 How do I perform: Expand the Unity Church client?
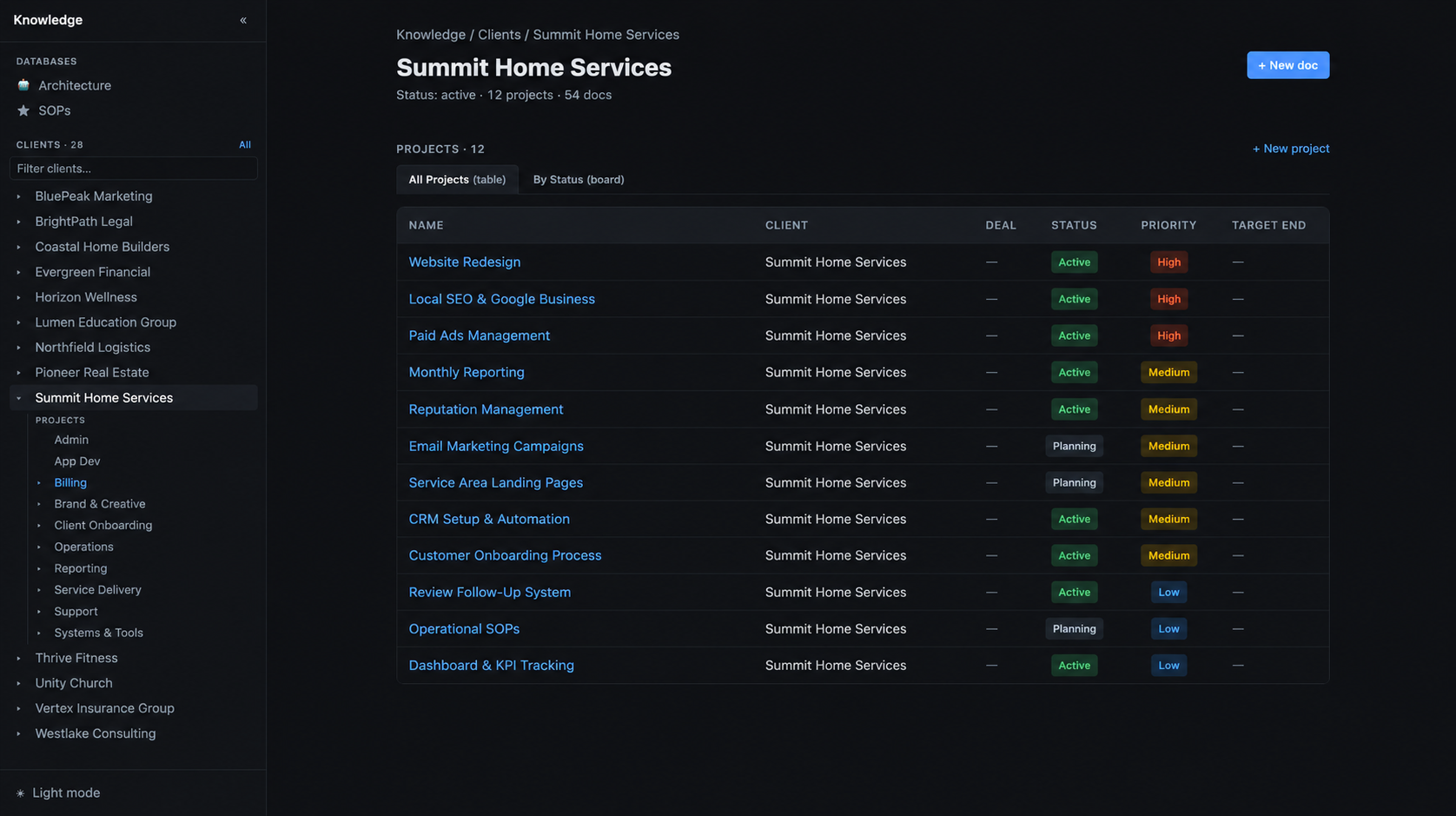[19, 684]
